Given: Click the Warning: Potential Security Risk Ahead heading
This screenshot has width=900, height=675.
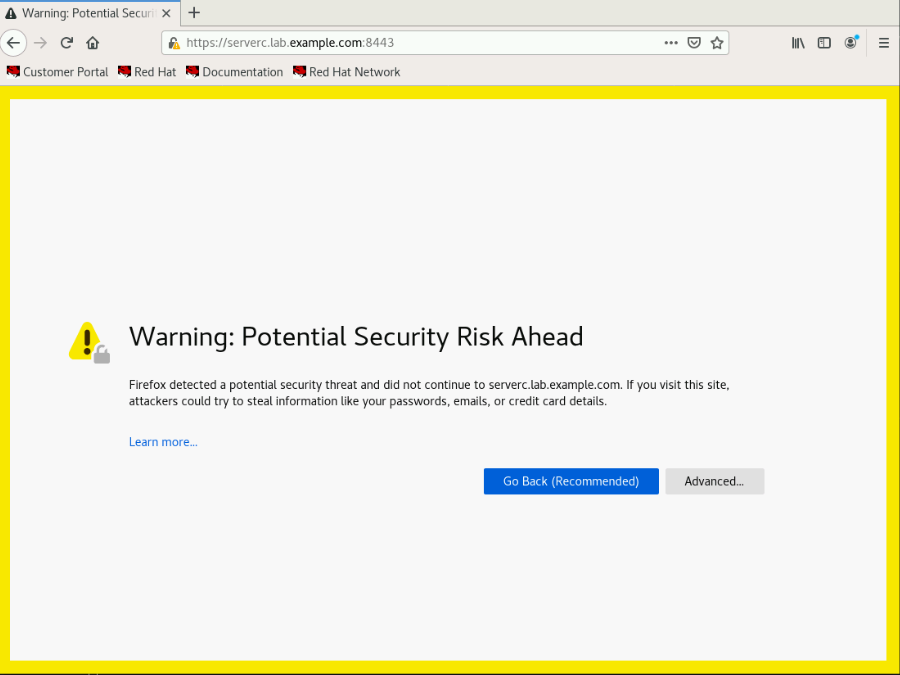Looking at the screenshot, I should pyautogui.click(x=356, y=336).
